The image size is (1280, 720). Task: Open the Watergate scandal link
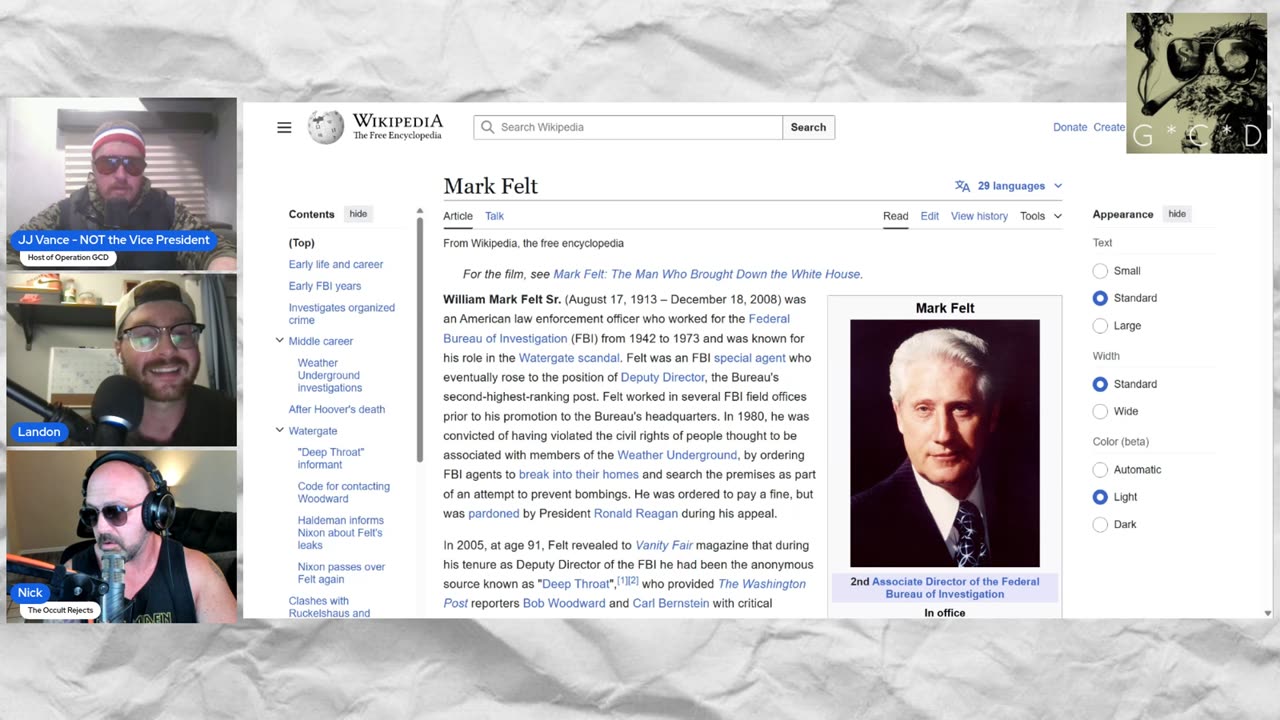click(x=569, y=358)
